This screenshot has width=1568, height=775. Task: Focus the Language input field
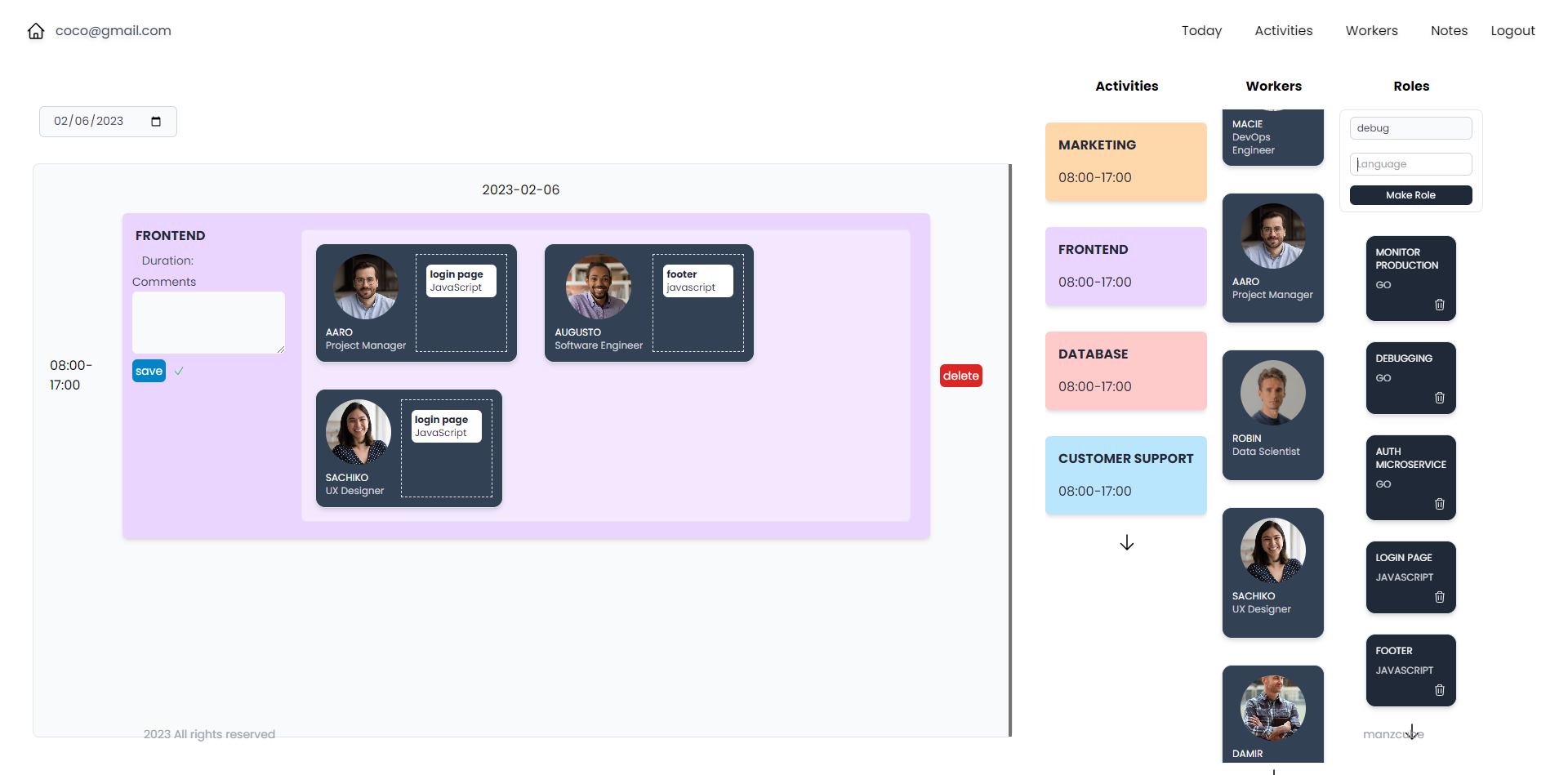click(1411, 164)
